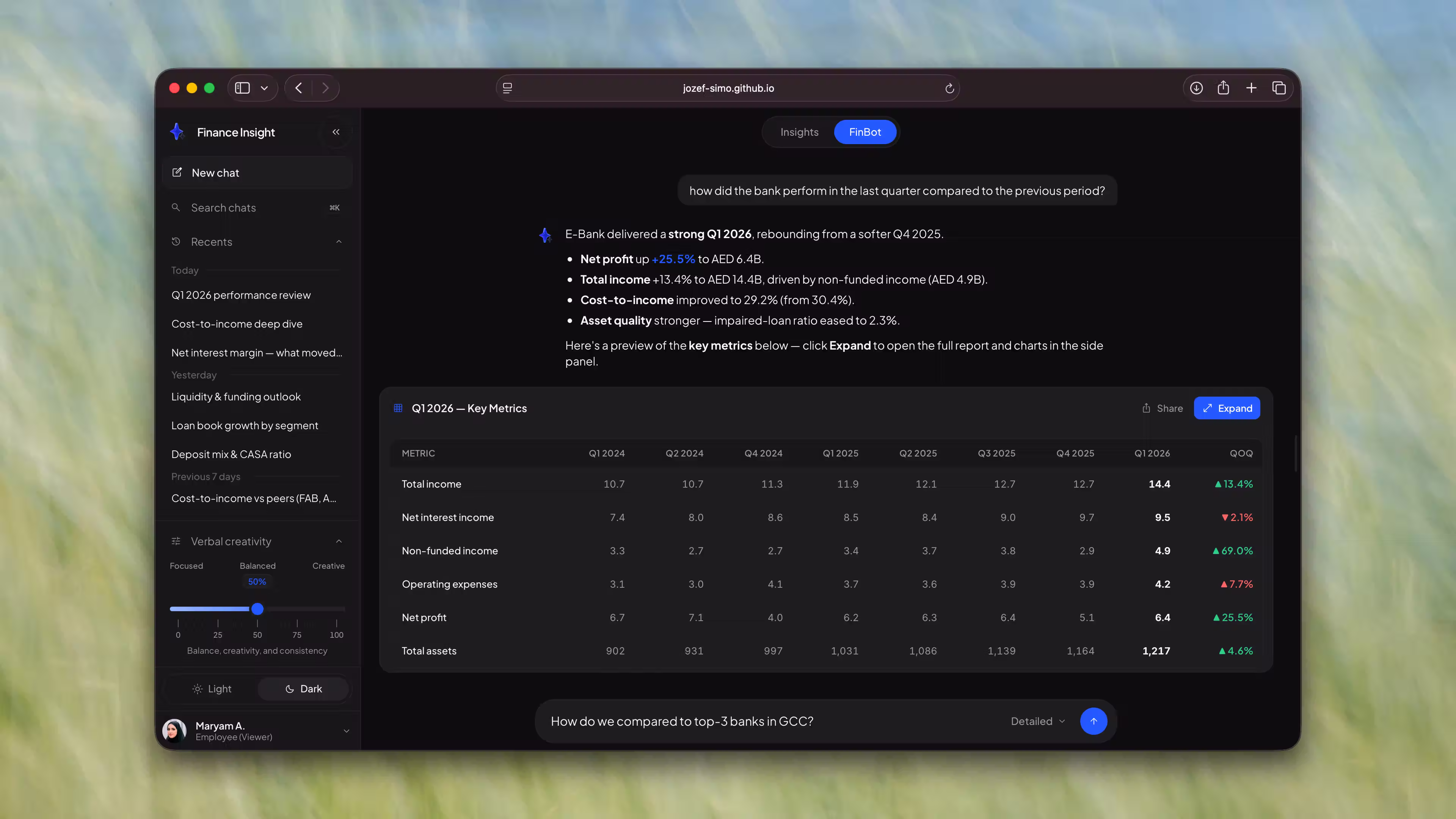
Task: Click the QOQ column header
Action: (1241, 453)
